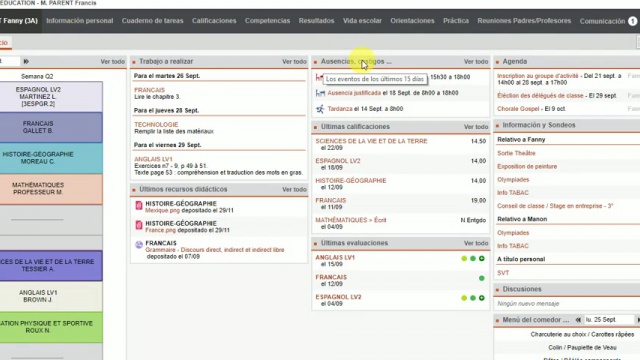Click ANGLAIS LV1 green plus indicator
The image size is (640, 360).
tap(482, 258)
